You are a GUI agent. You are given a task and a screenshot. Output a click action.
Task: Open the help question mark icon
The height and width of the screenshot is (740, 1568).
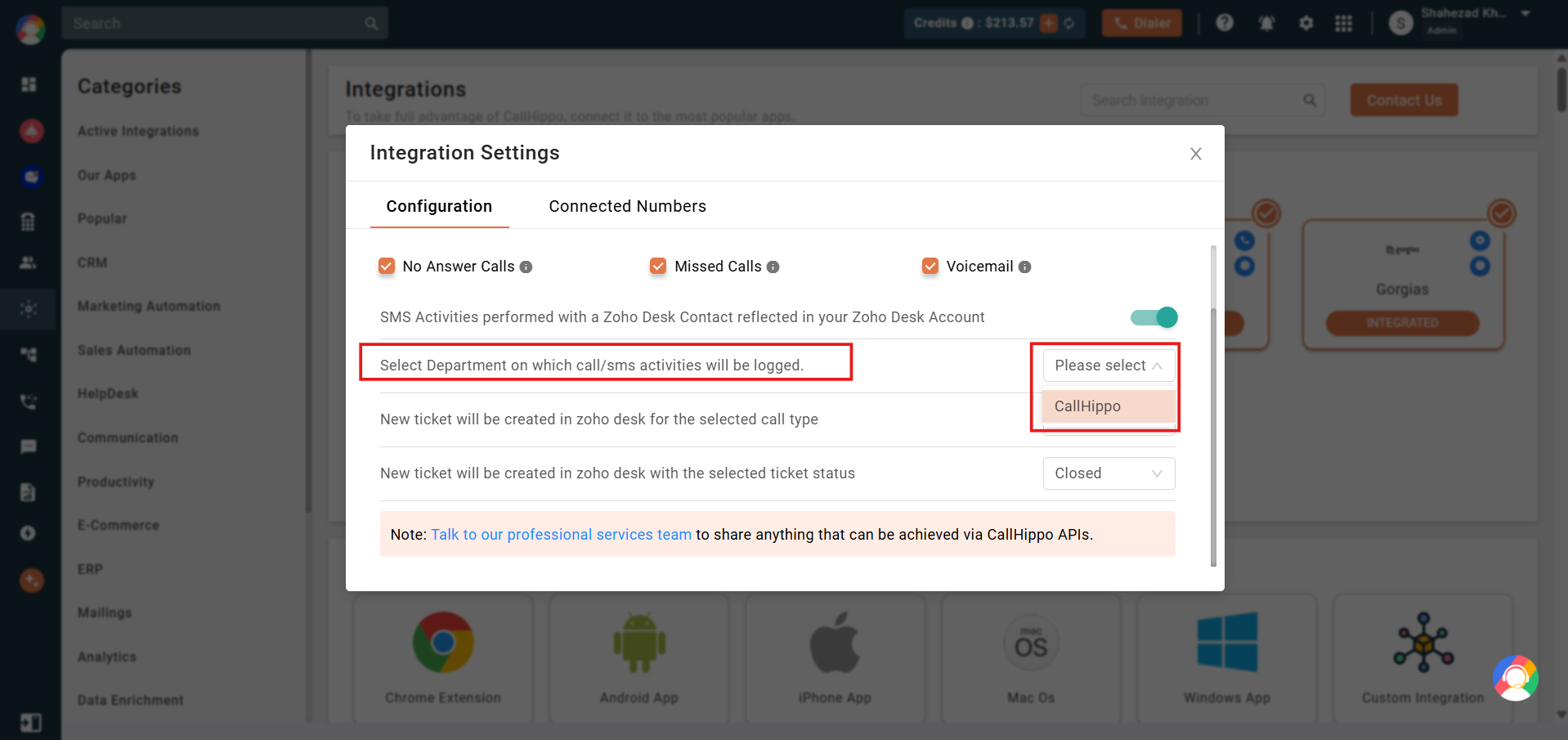click(1225, 23)
